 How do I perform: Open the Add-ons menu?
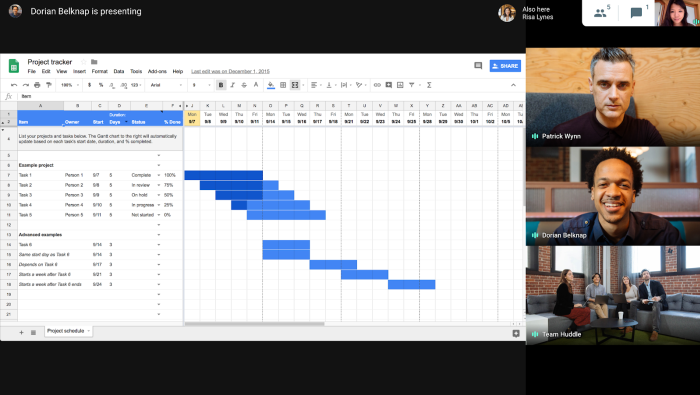pyautogui.click(x=157, y=71)
